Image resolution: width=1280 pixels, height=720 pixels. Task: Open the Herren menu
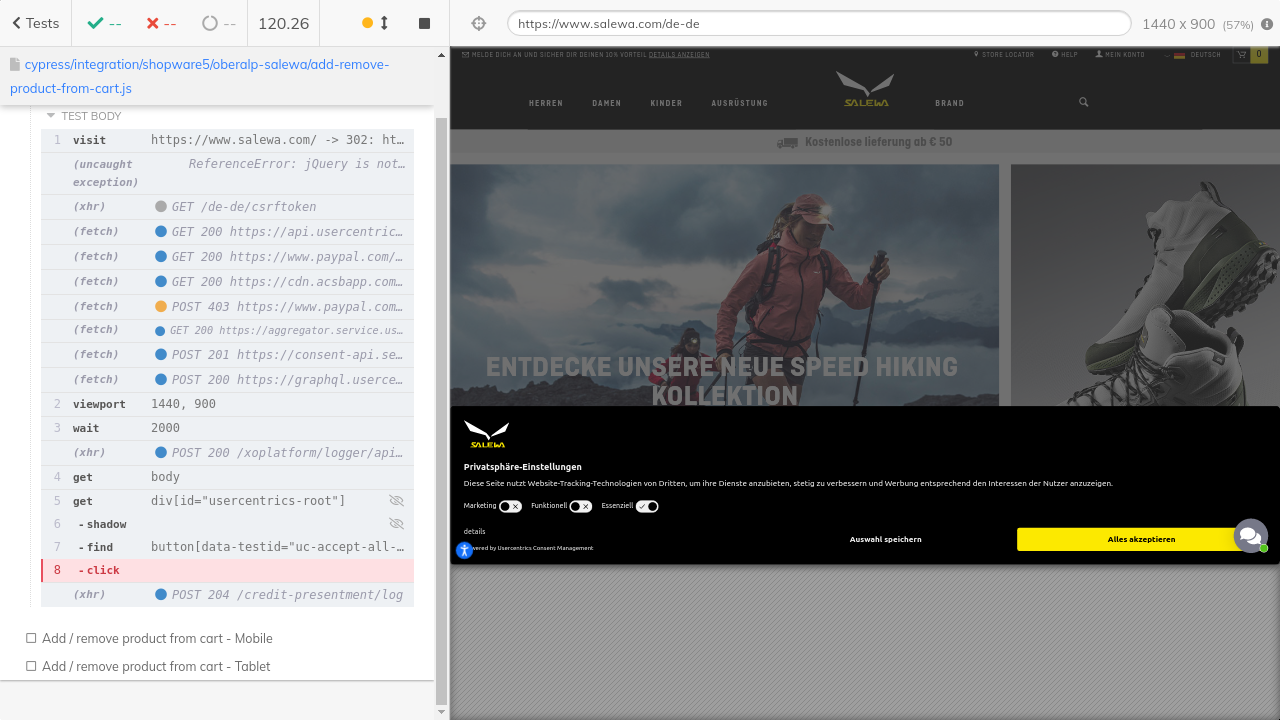pos(545,103)
